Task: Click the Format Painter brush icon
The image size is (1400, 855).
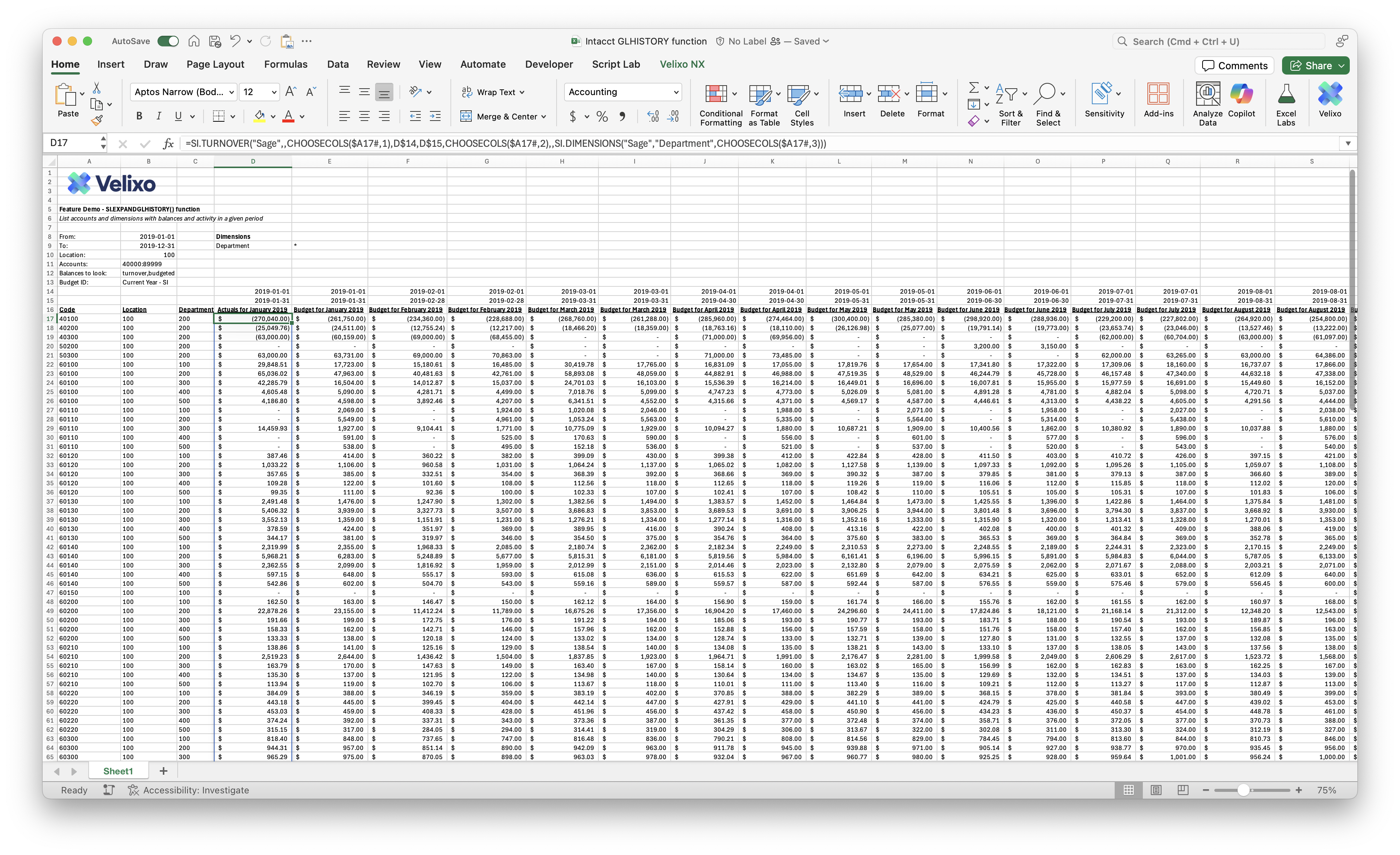Action: coord(97,121)
